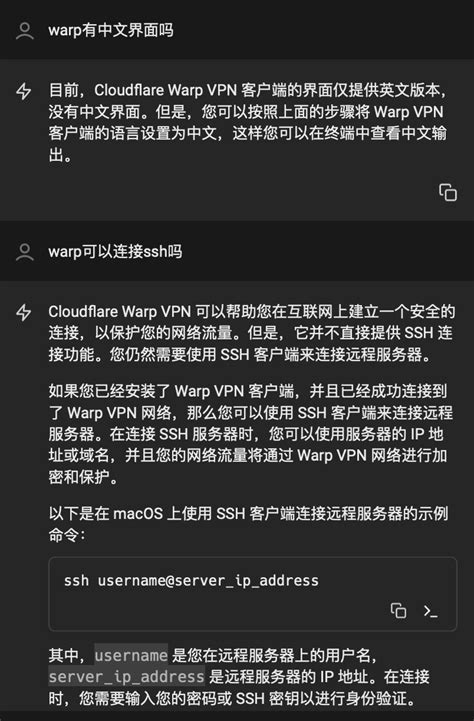Click the sentence "以下是在 macOS 上使用 SSH"
Viewport: 474px width, 721px height.
click(248, 524)
